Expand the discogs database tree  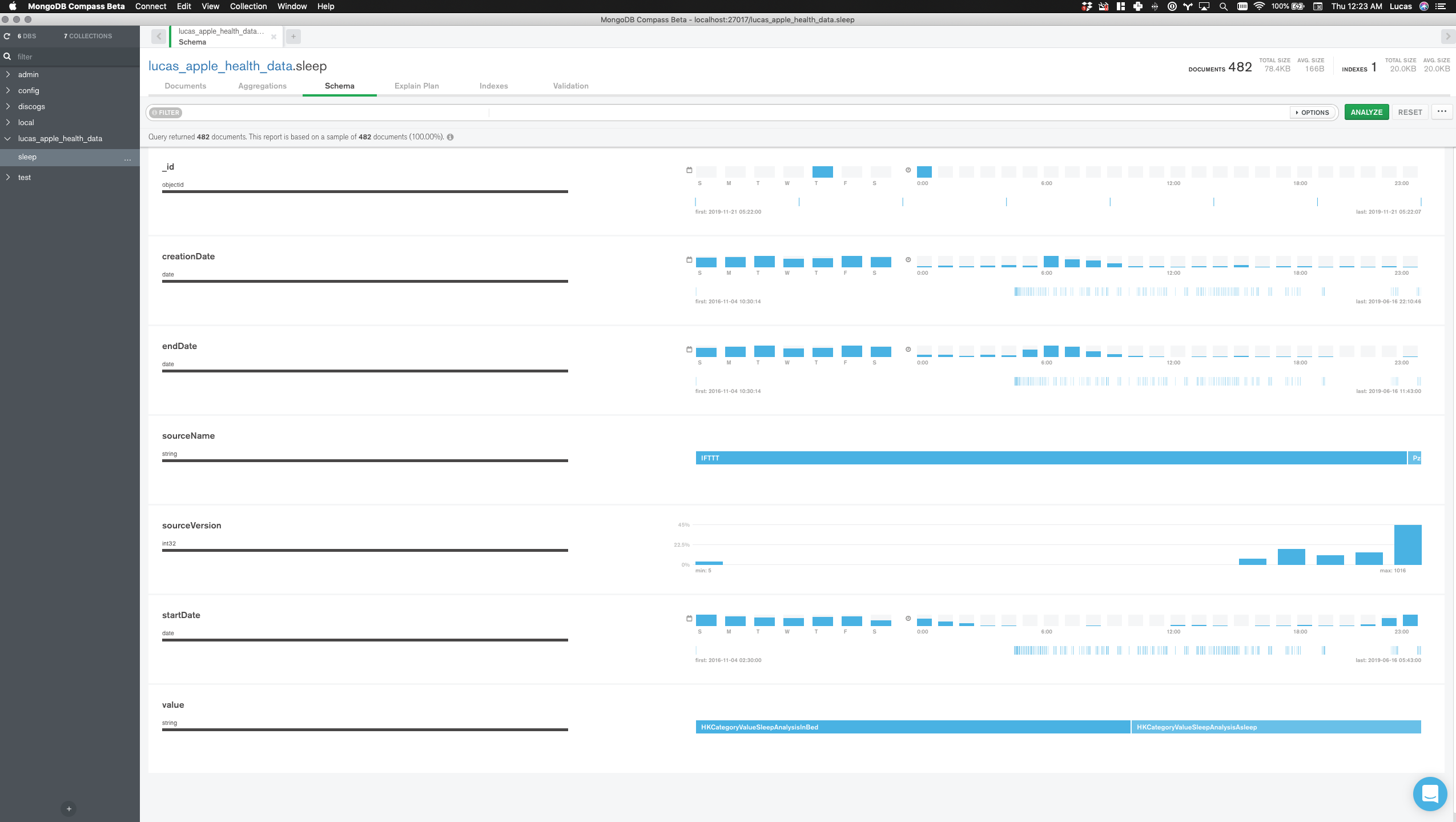point(8,106)
